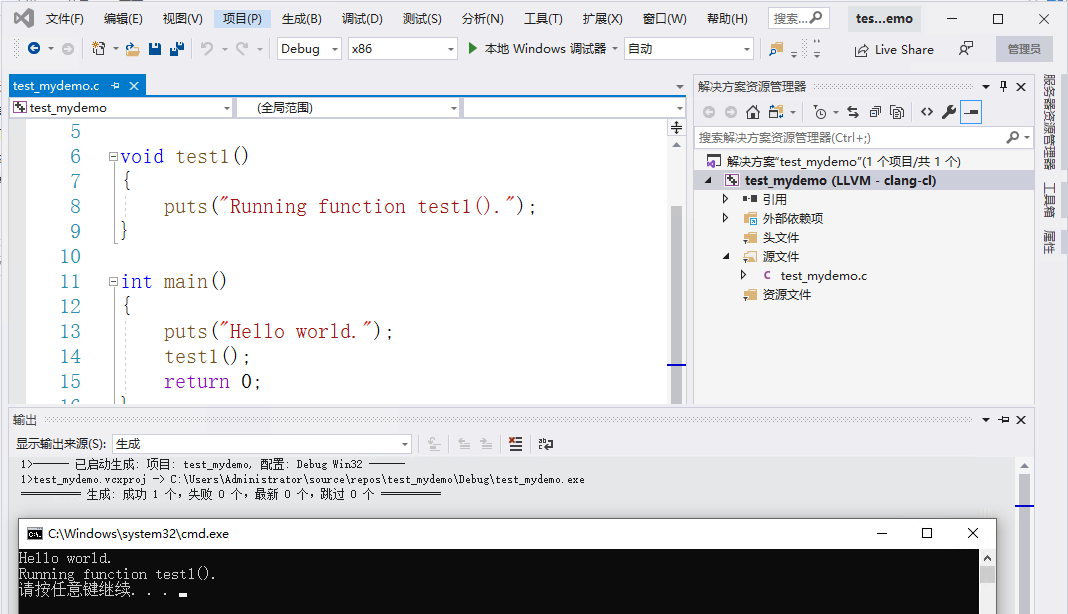Expand the 引用 node
The image size is (1068, 614).
tap(725, 199)
